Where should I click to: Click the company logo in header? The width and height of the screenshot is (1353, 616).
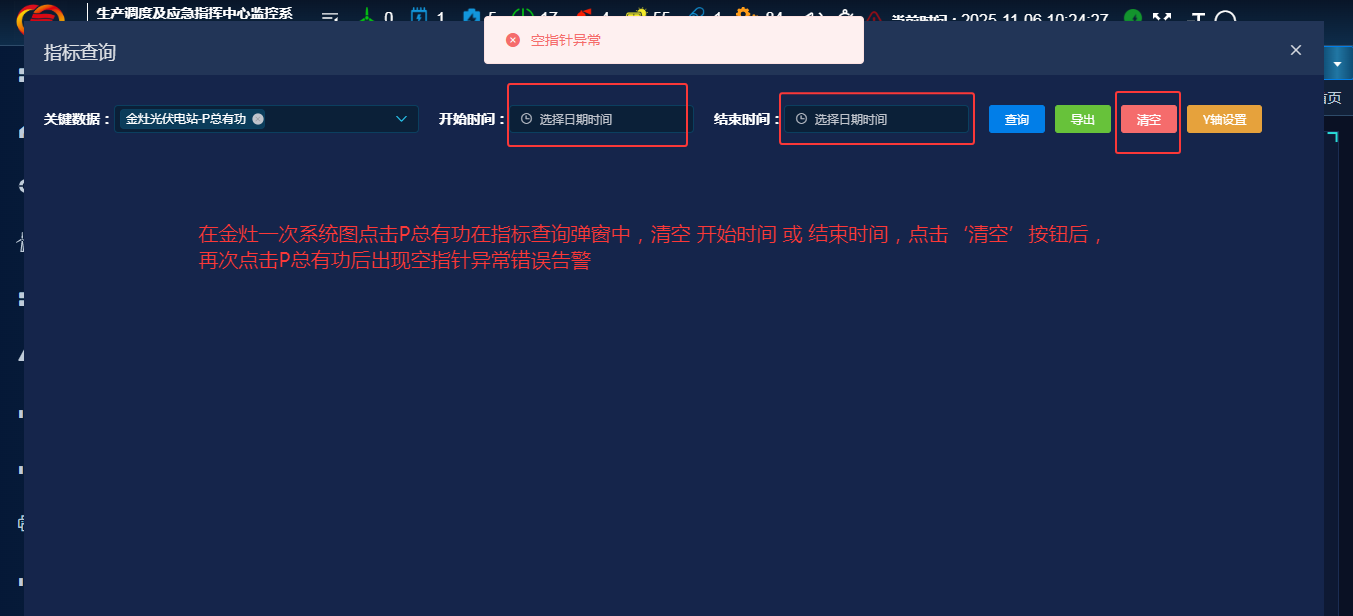pos(40,15)
